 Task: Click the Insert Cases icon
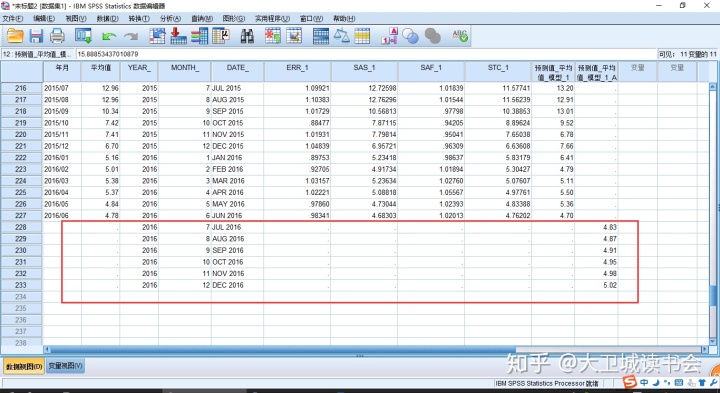(x=273, y=36)
